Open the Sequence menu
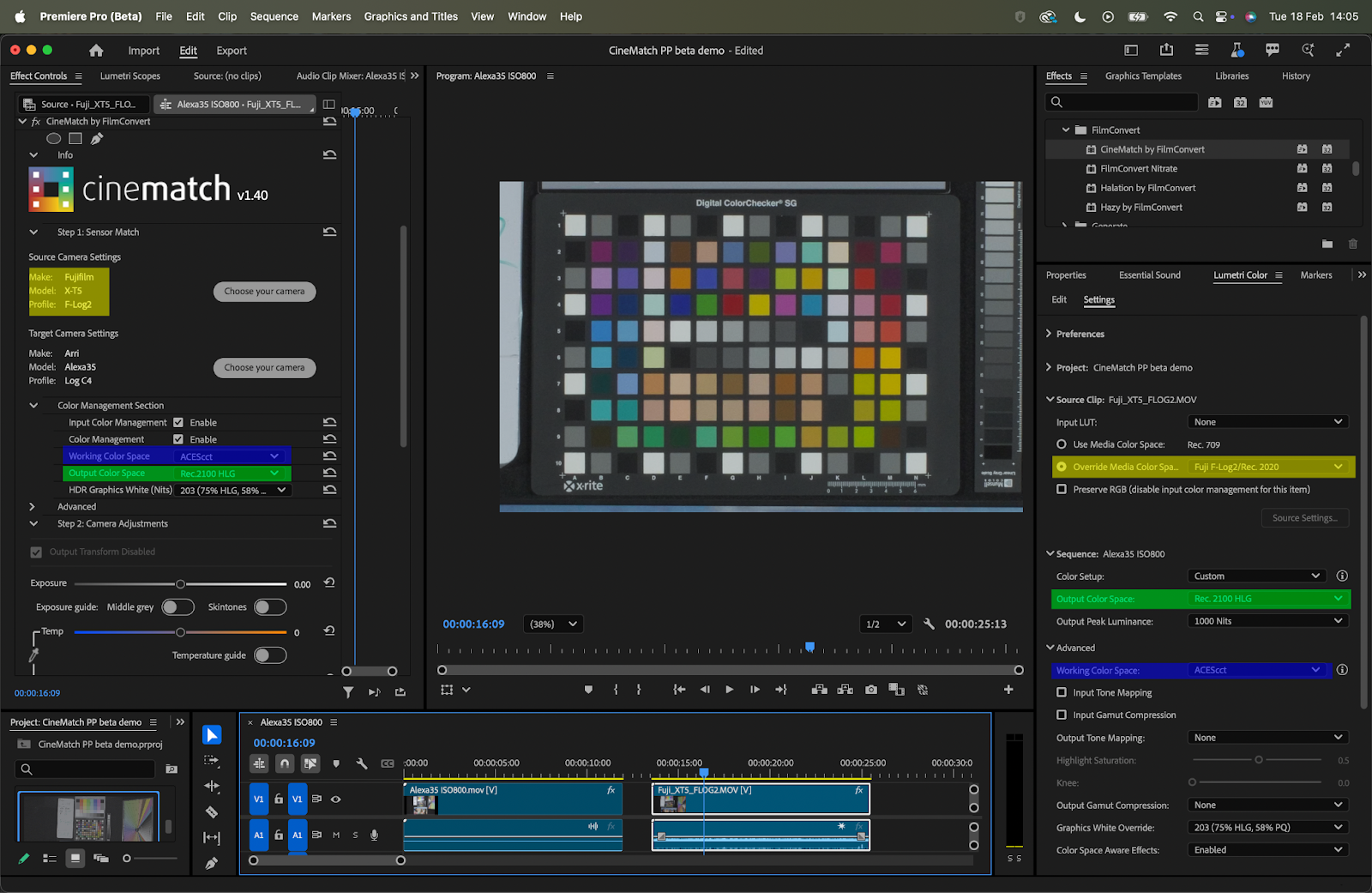This screenshot has width=1372, height=893. tap(274, 16)
